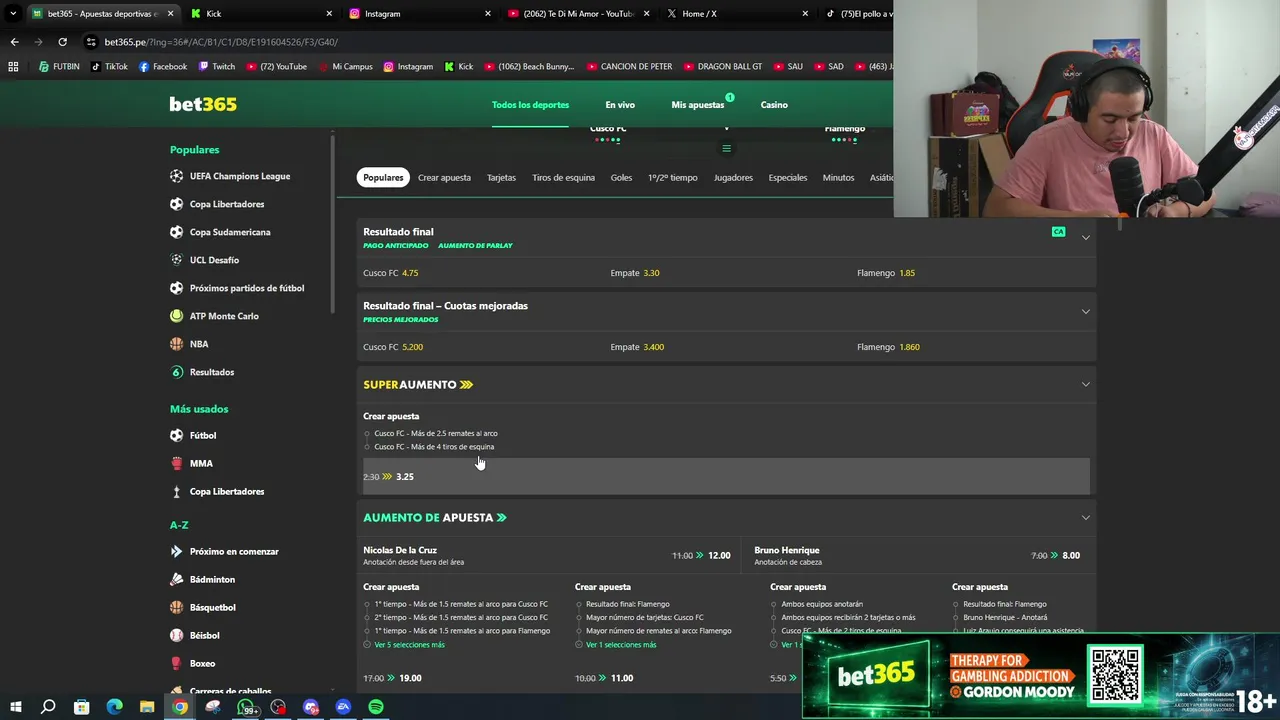The height and width of the screenshot is (720, 1280).
Task: Open Mis apuestas tab
Action: (x=698, y=105)
